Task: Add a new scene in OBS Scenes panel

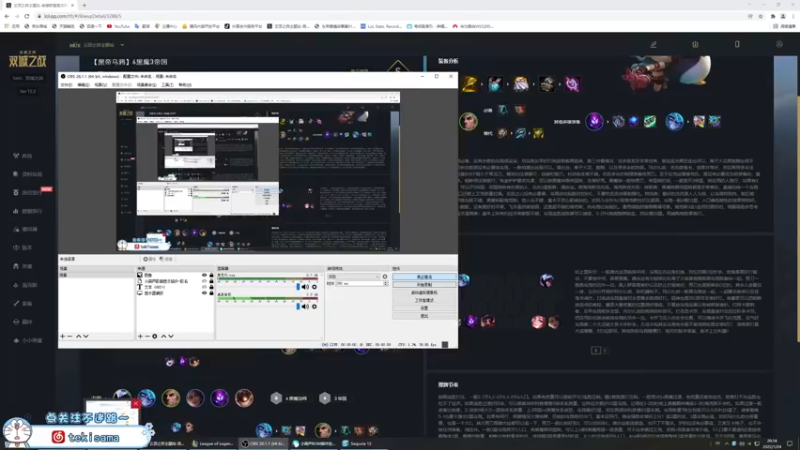Action: (63, 336)
